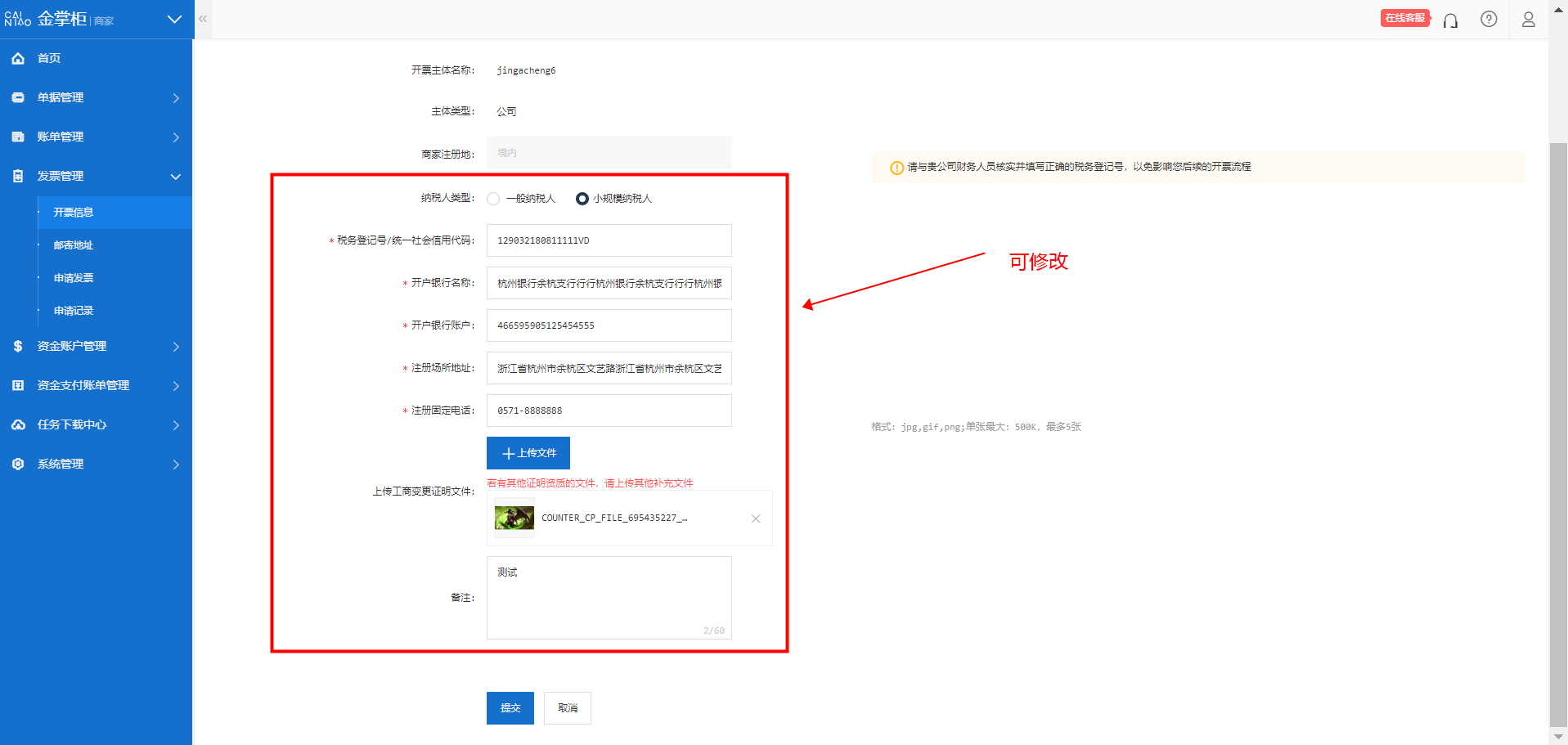1568x745 pixels.
Task: Open 在线客服 online support badge
Action: 1405,18
